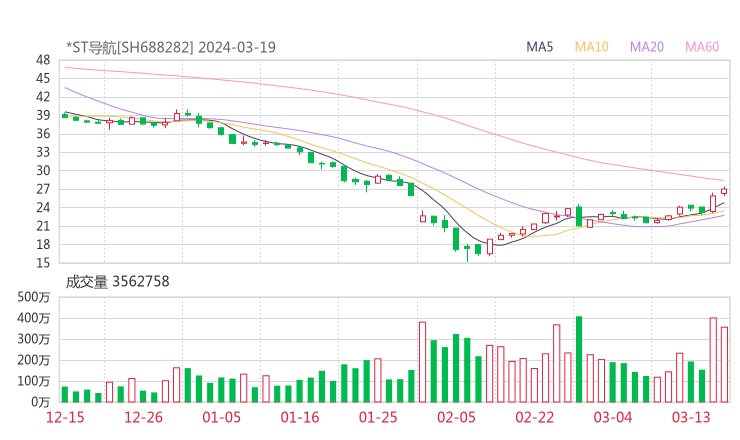Click the 15 price axis label
This screenshot has width=740, height=440.
tap(43, 263)
